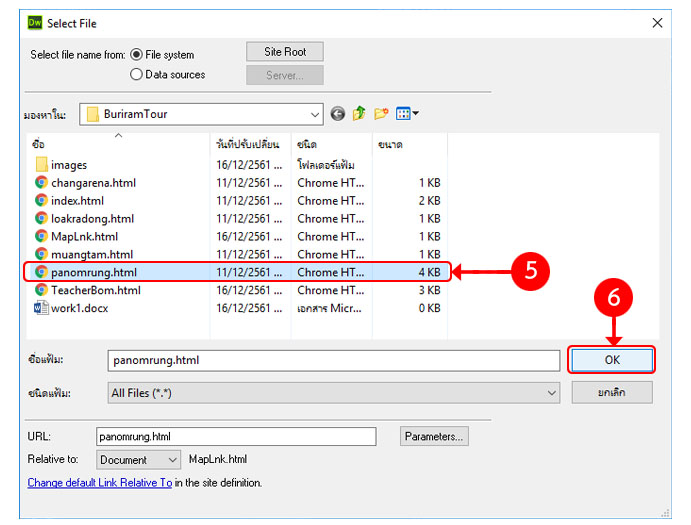The image size is (691, 525).
Task: Select the Data sources radio button
Action: pyautogui.click(x=136, y=74)
